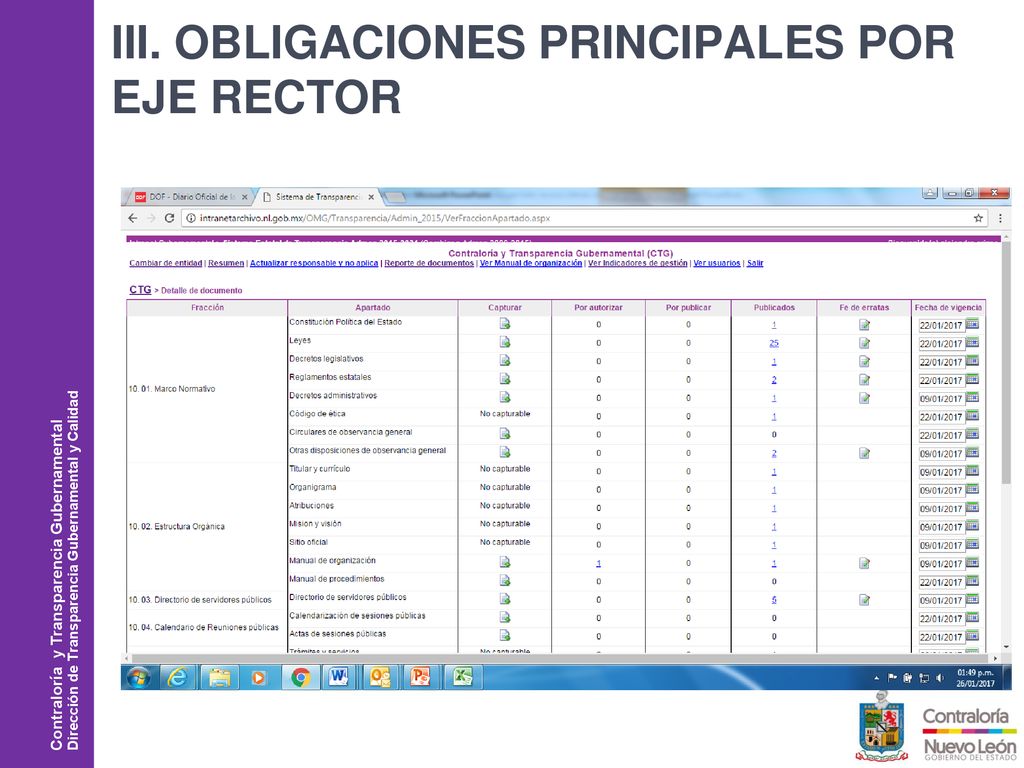Open capture icon for Circulares de observancia general
This screenshot has width=1024, height=768.
[504, 433]
